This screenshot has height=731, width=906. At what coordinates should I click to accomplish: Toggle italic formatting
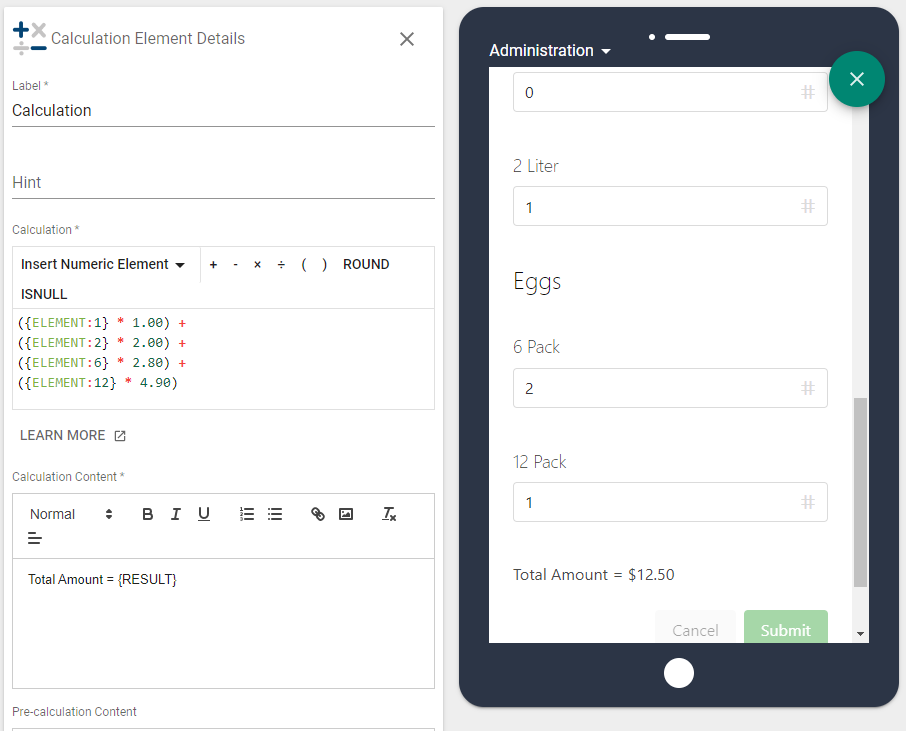tap(176, 514)
